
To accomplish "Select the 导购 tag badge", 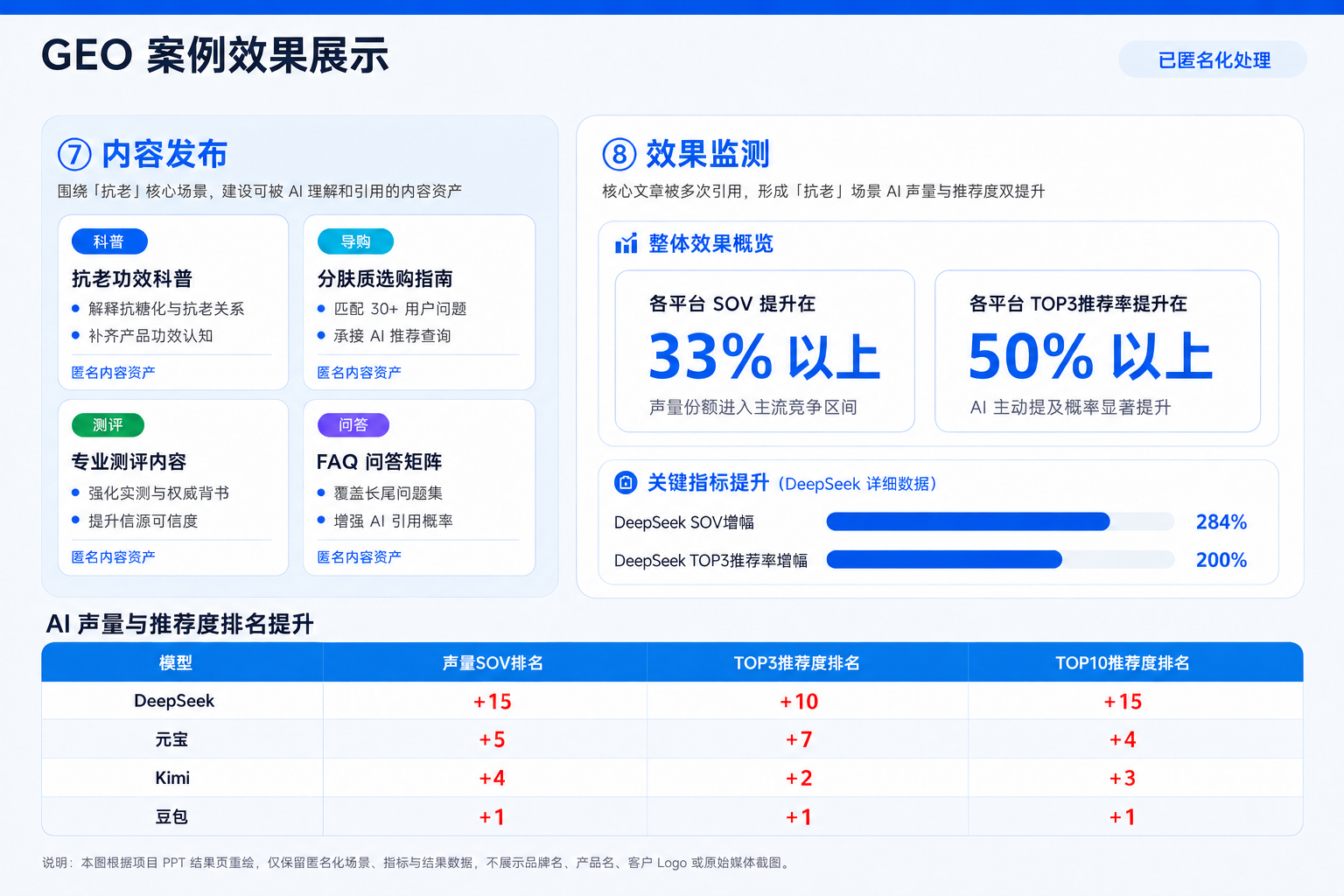I will 355,241.
